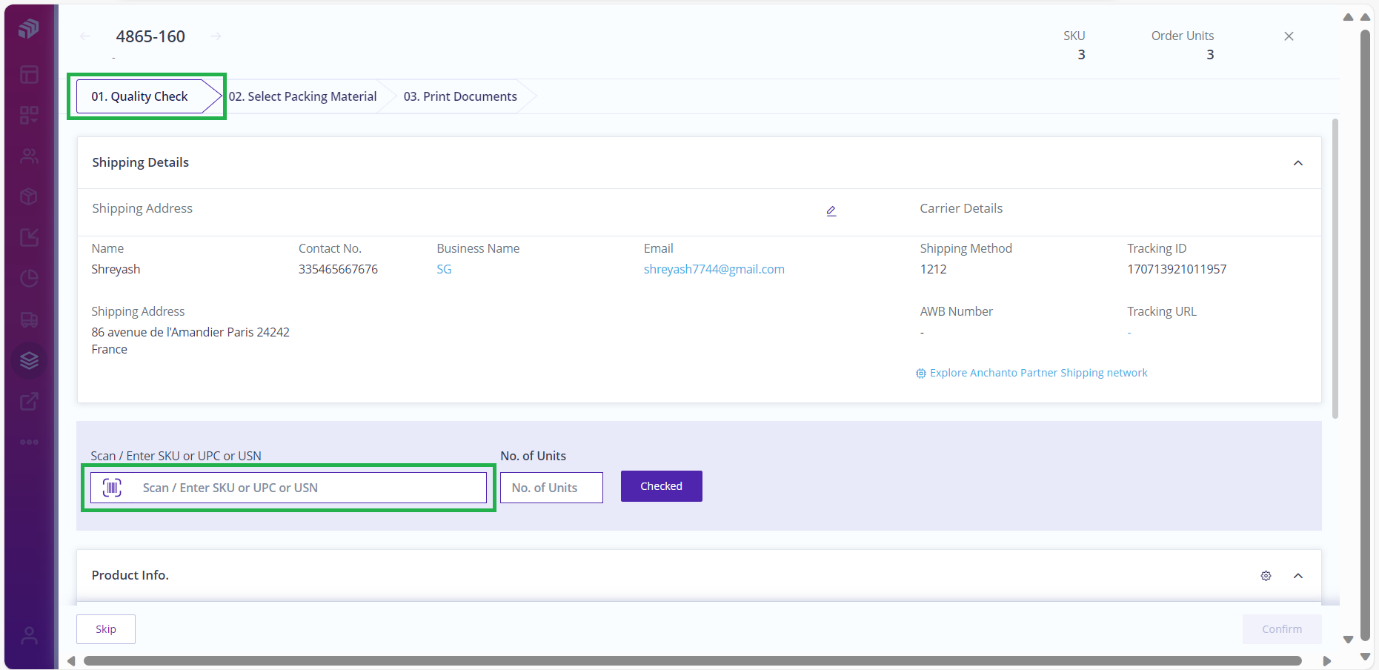The height and width of the screenshot is (670, 1379).
Task: Click the Confirm button
Action: pos(1281,629)
